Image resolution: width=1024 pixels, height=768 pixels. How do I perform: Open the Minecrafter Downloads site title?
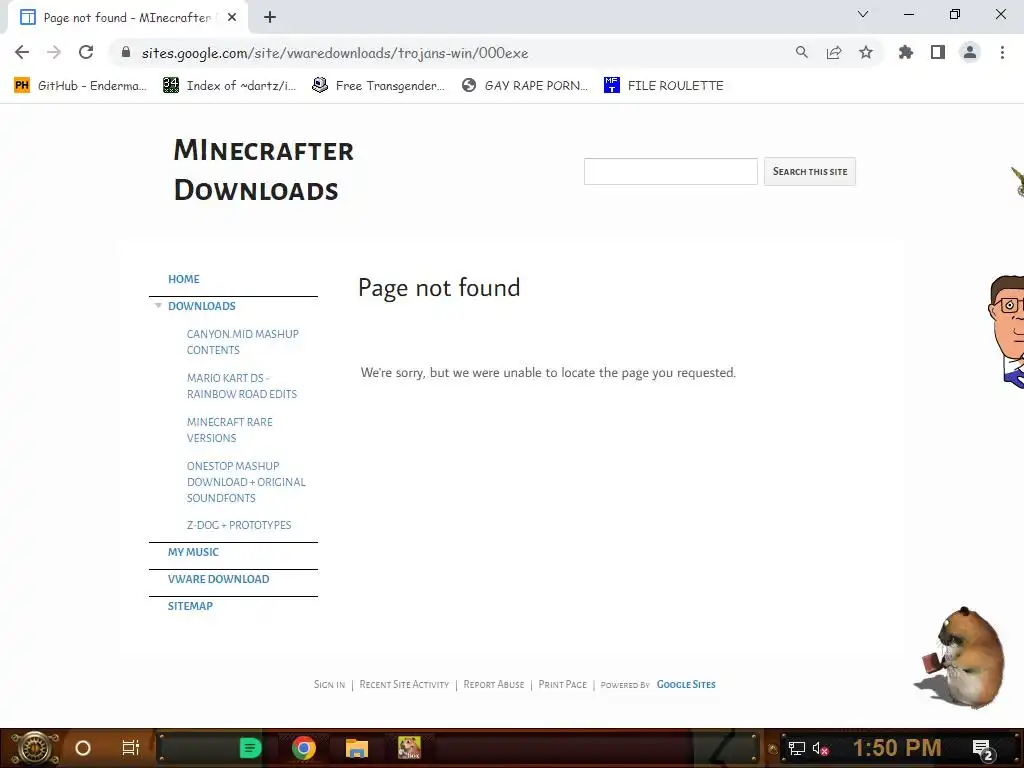263,170
